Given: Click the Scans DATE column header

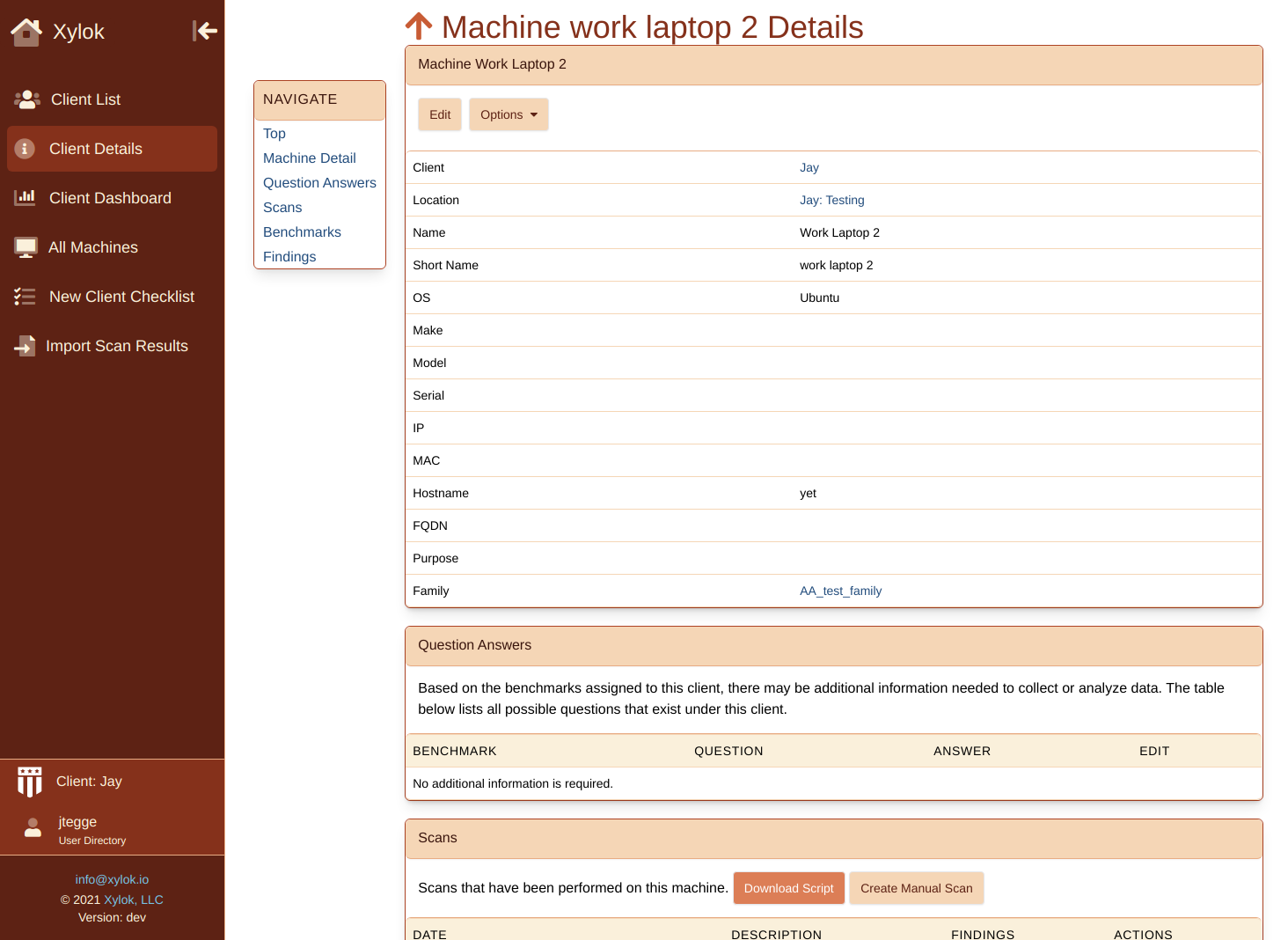Looking at the screenshot, I should (429, 934).
